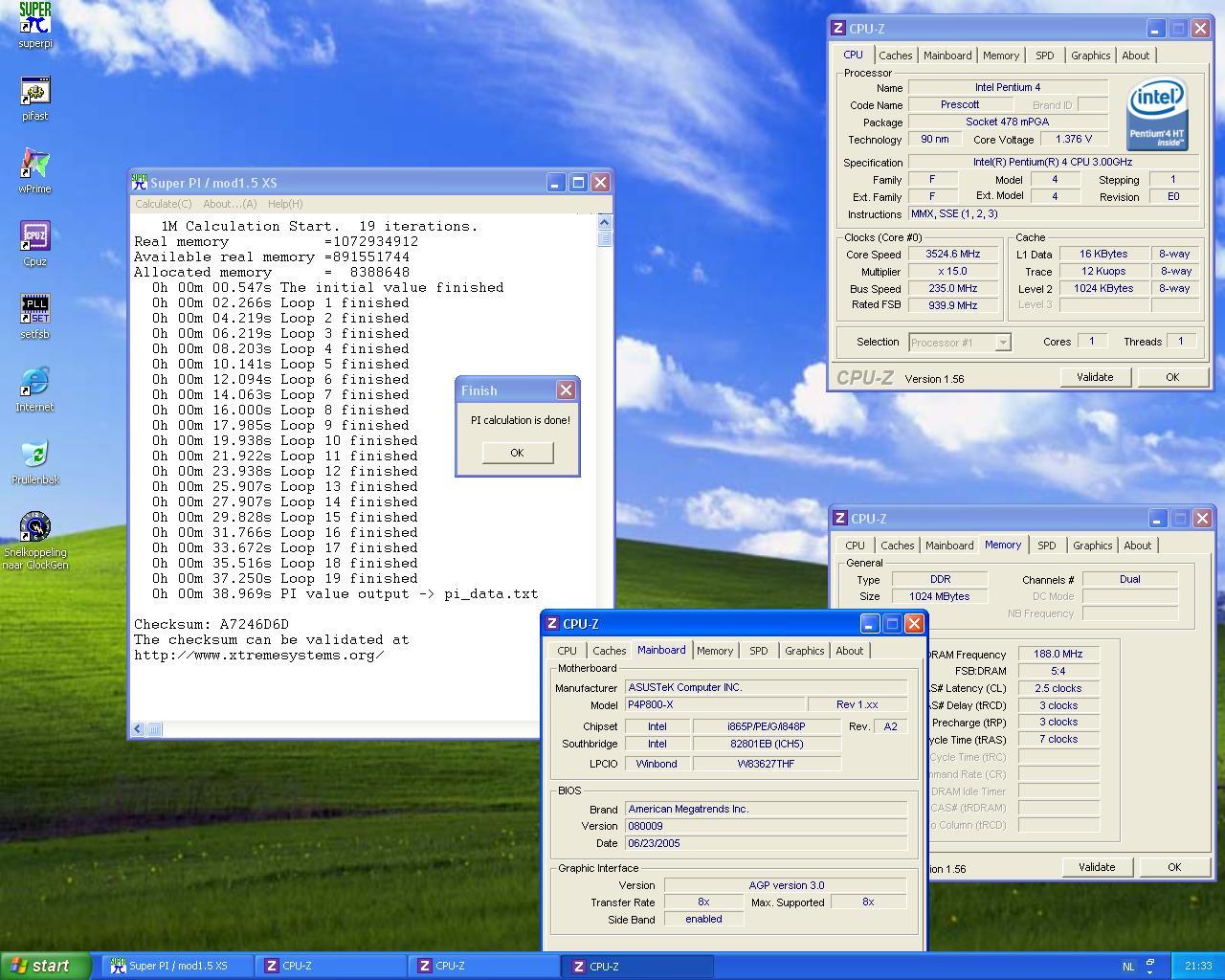Open CPU tab in Memory CPU-Z window
Screen dimensions: 1225x980
coord(856,546)
